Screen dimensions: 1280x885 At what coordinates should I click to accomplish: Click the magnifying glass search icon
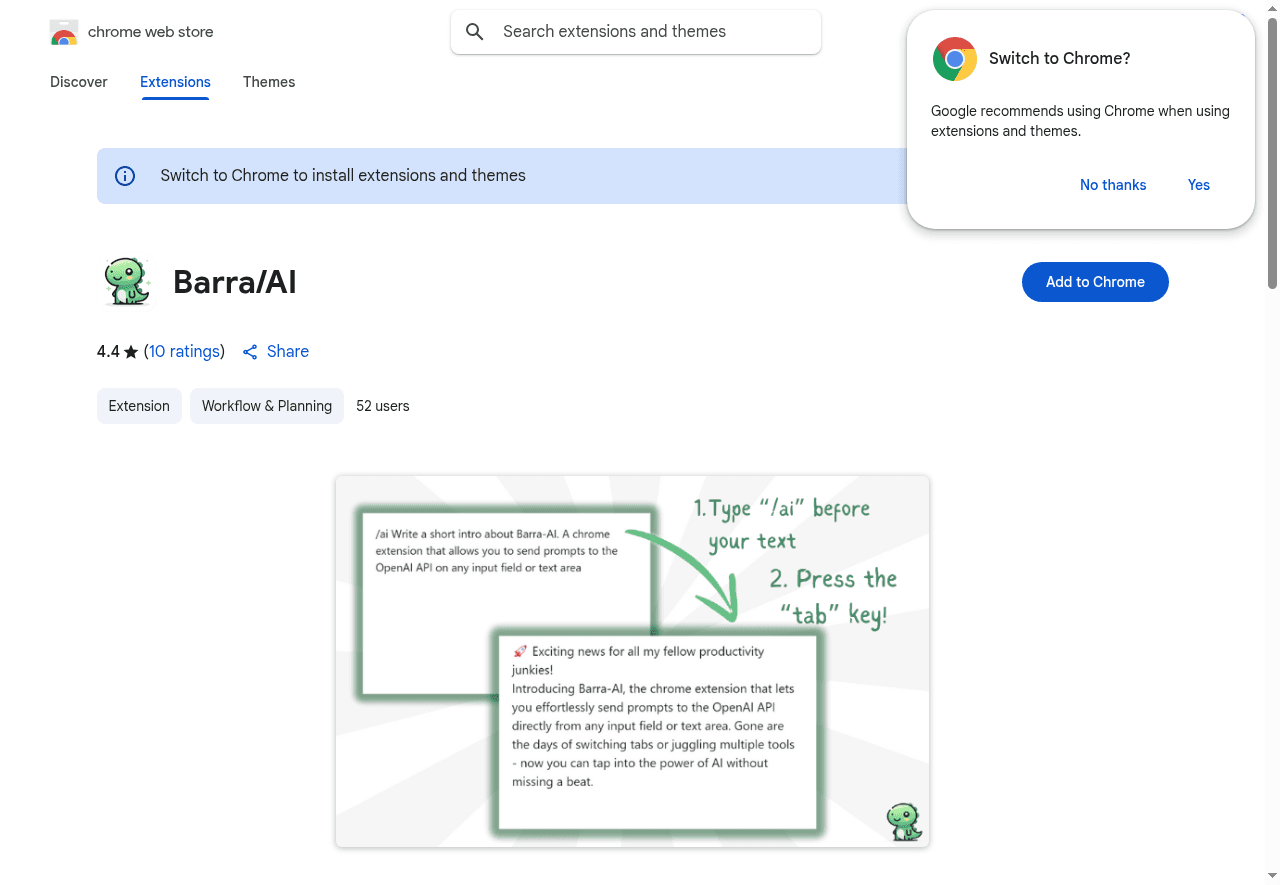click(x=475, y=32)
